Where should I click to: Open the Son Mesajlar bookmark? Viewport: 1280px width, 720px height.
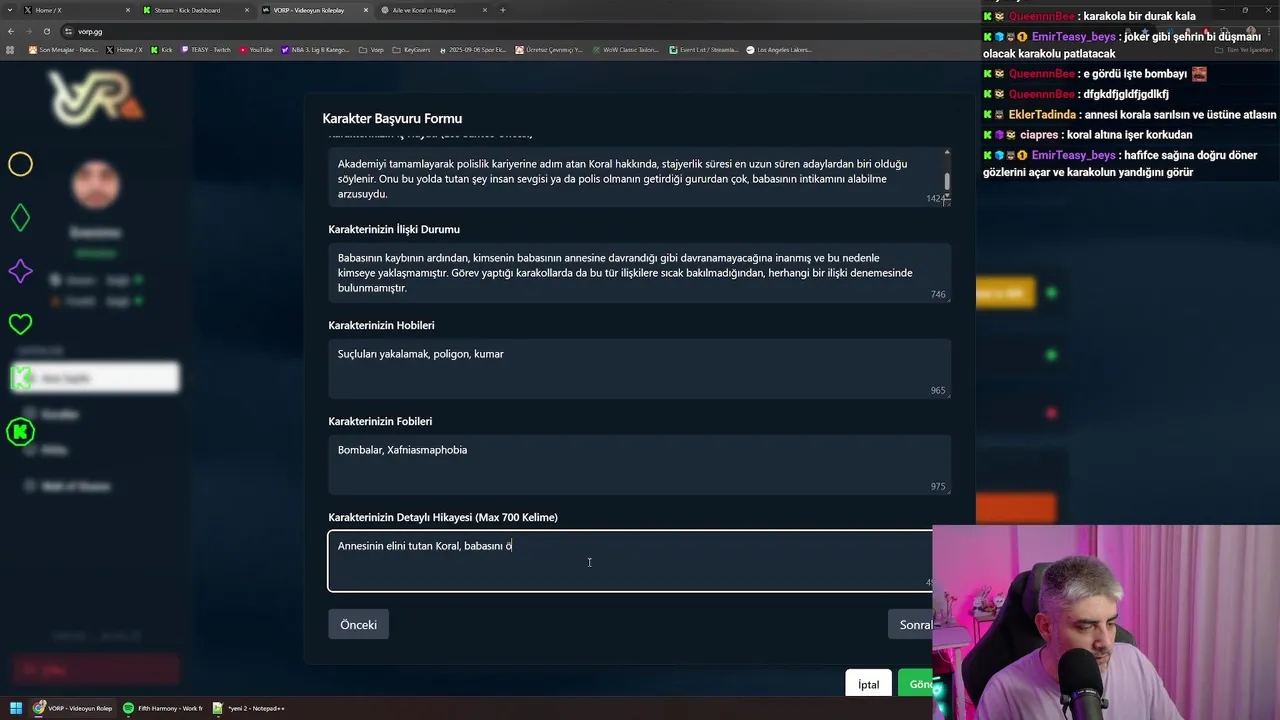tap(63, 49)
